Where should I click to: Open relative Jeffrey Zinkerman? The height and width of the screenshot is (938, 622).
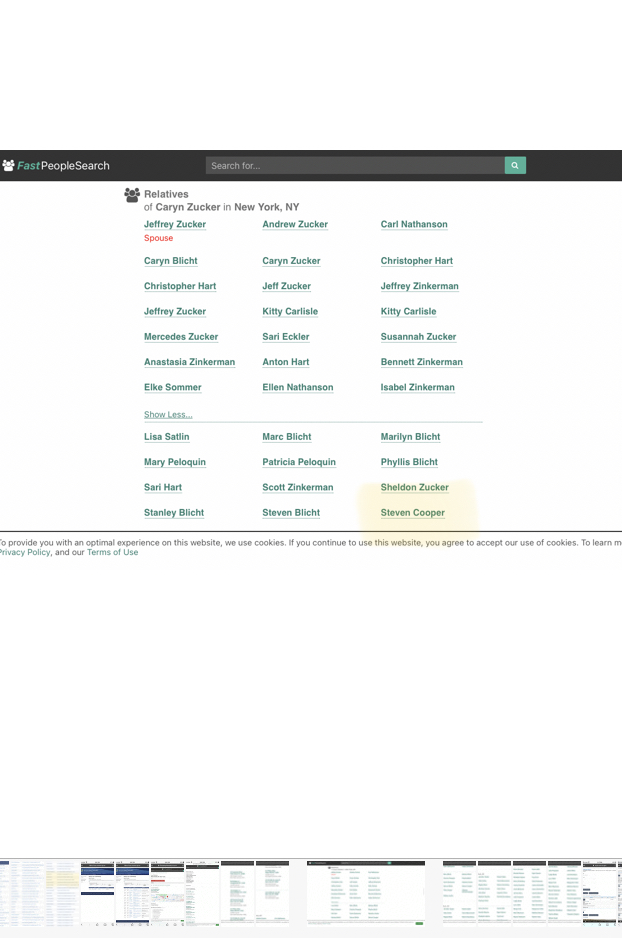[x=419, y=286]
